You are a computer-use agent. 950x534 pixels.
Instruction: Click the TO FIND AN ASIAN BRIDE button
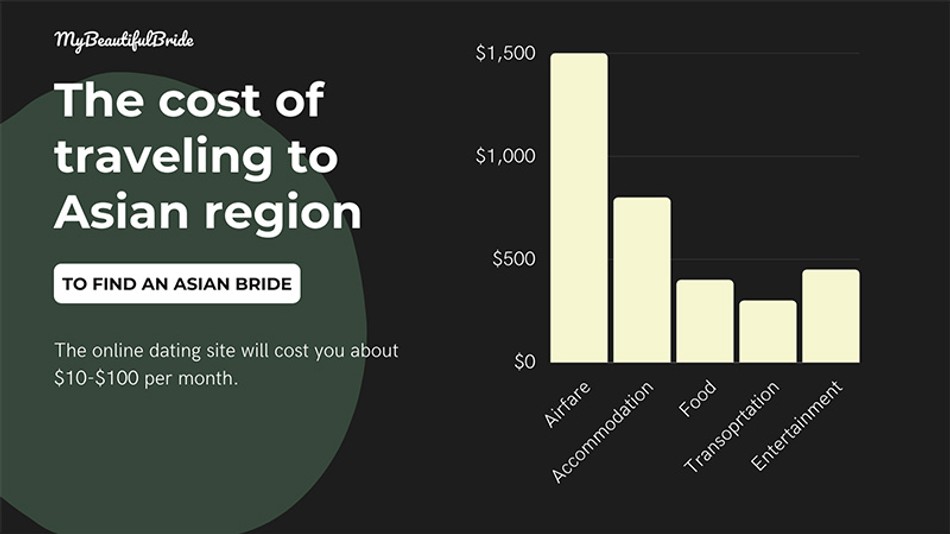[x=177, y=283]
